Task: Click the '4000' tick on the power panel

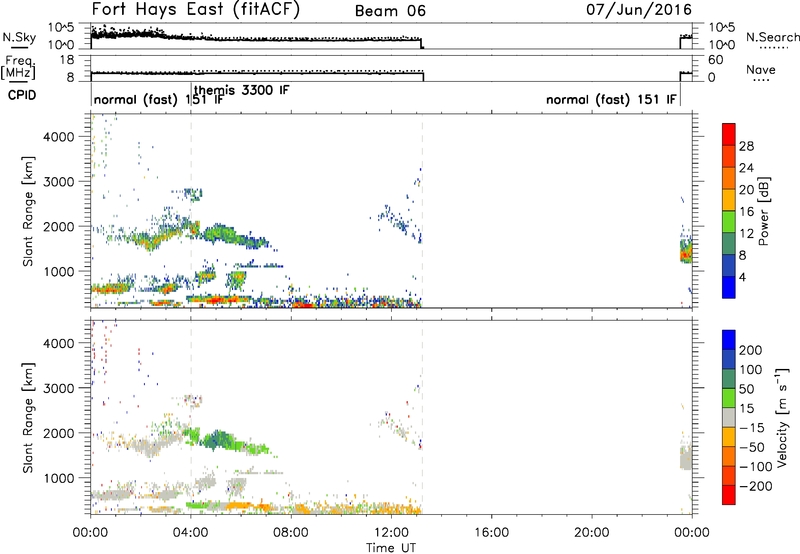Action: (x=59, y=137)
